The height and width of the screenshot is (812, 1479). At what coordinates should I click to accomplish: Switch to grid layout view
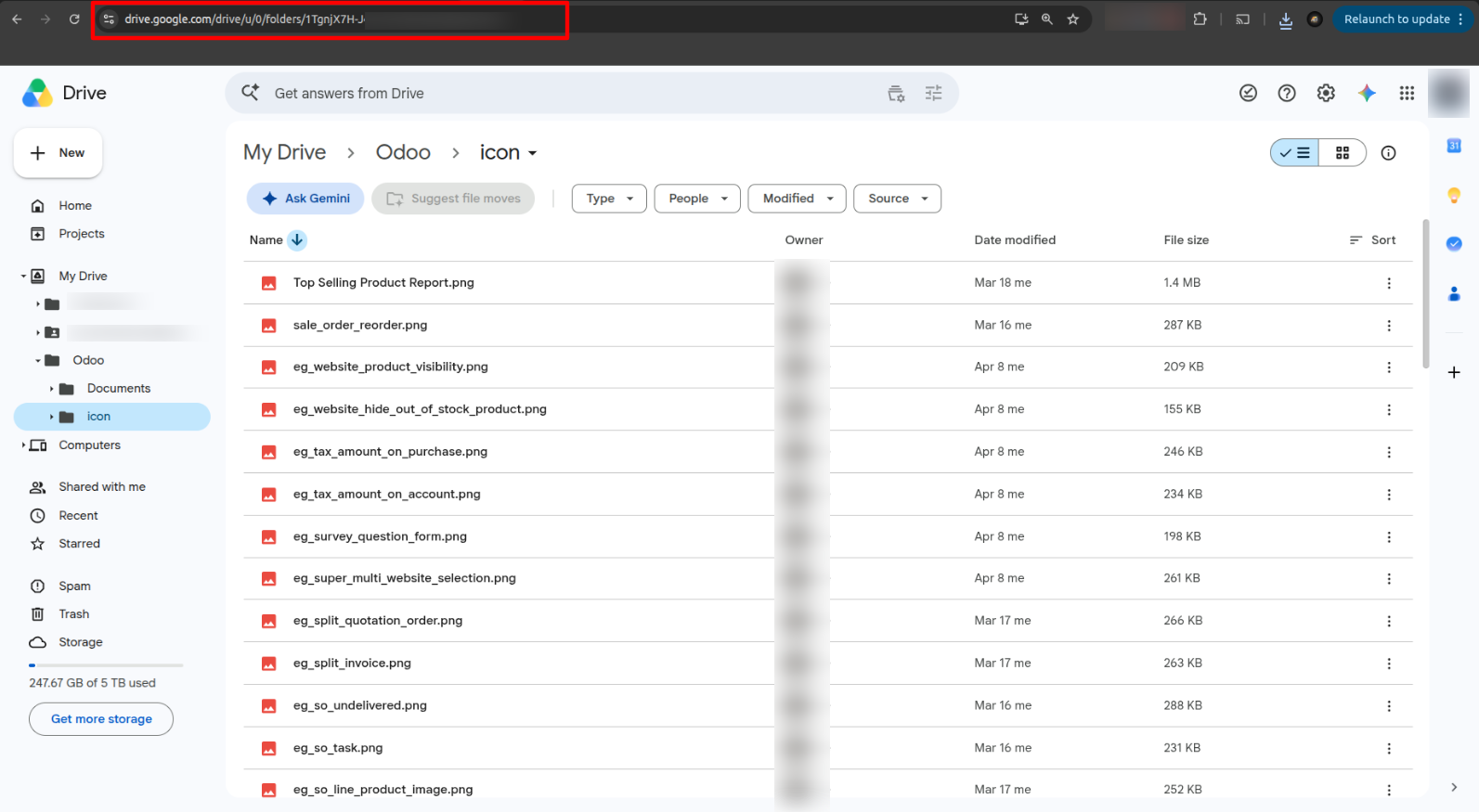pos(1343,153)
